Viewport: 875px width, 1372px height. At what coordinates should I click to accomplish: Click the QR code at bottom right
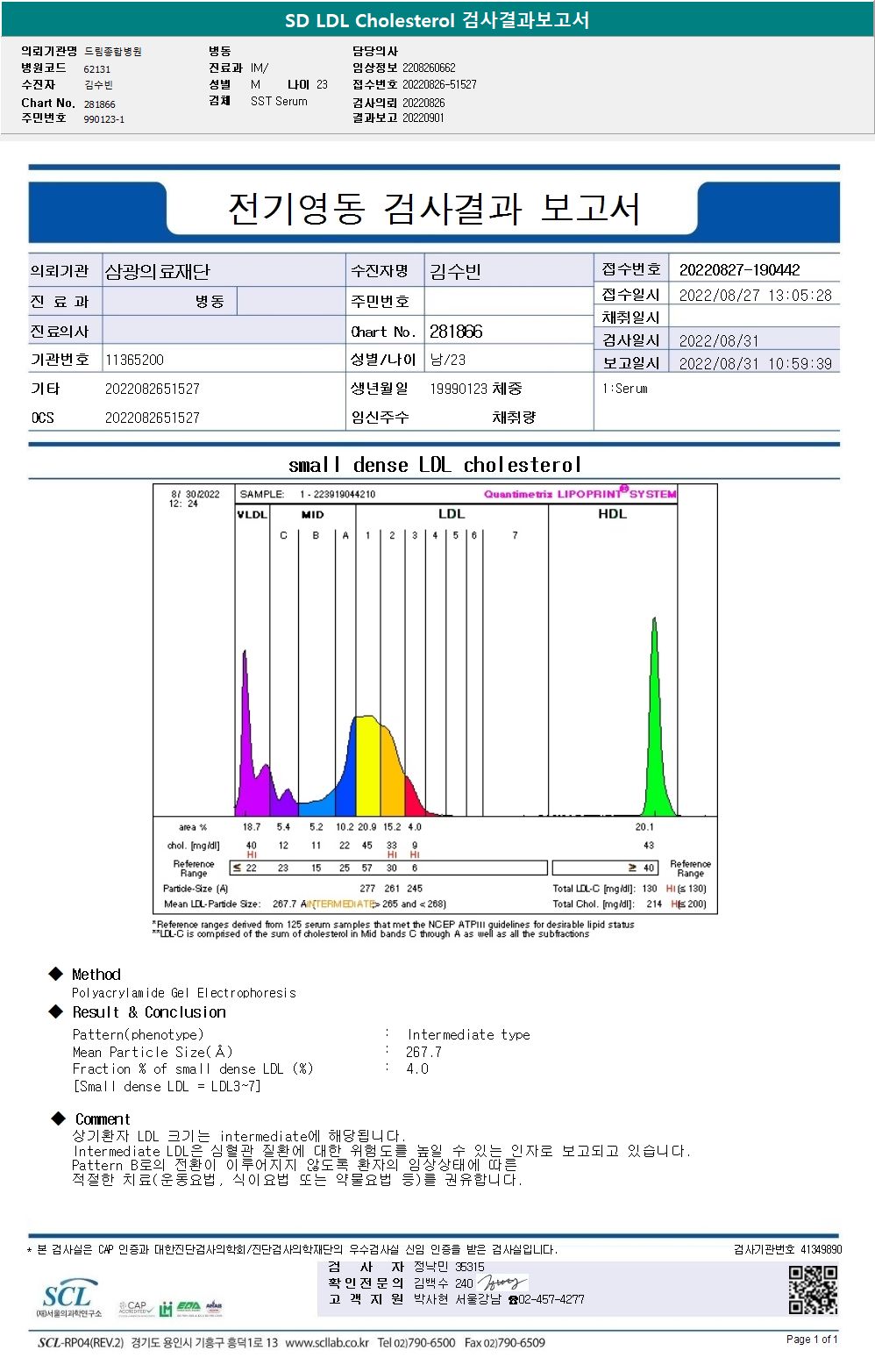[x=813, y=1289]
